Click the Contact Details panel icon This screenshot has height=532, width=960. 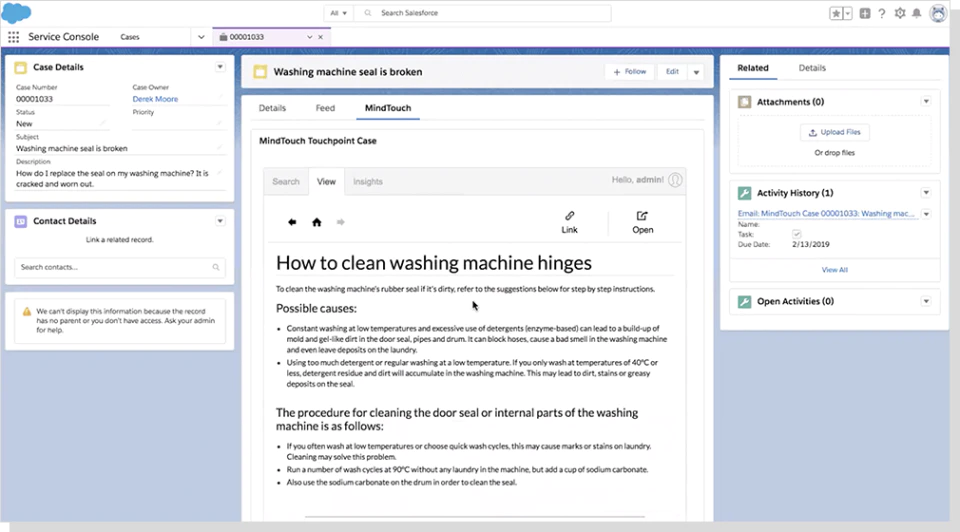point(21,222)
